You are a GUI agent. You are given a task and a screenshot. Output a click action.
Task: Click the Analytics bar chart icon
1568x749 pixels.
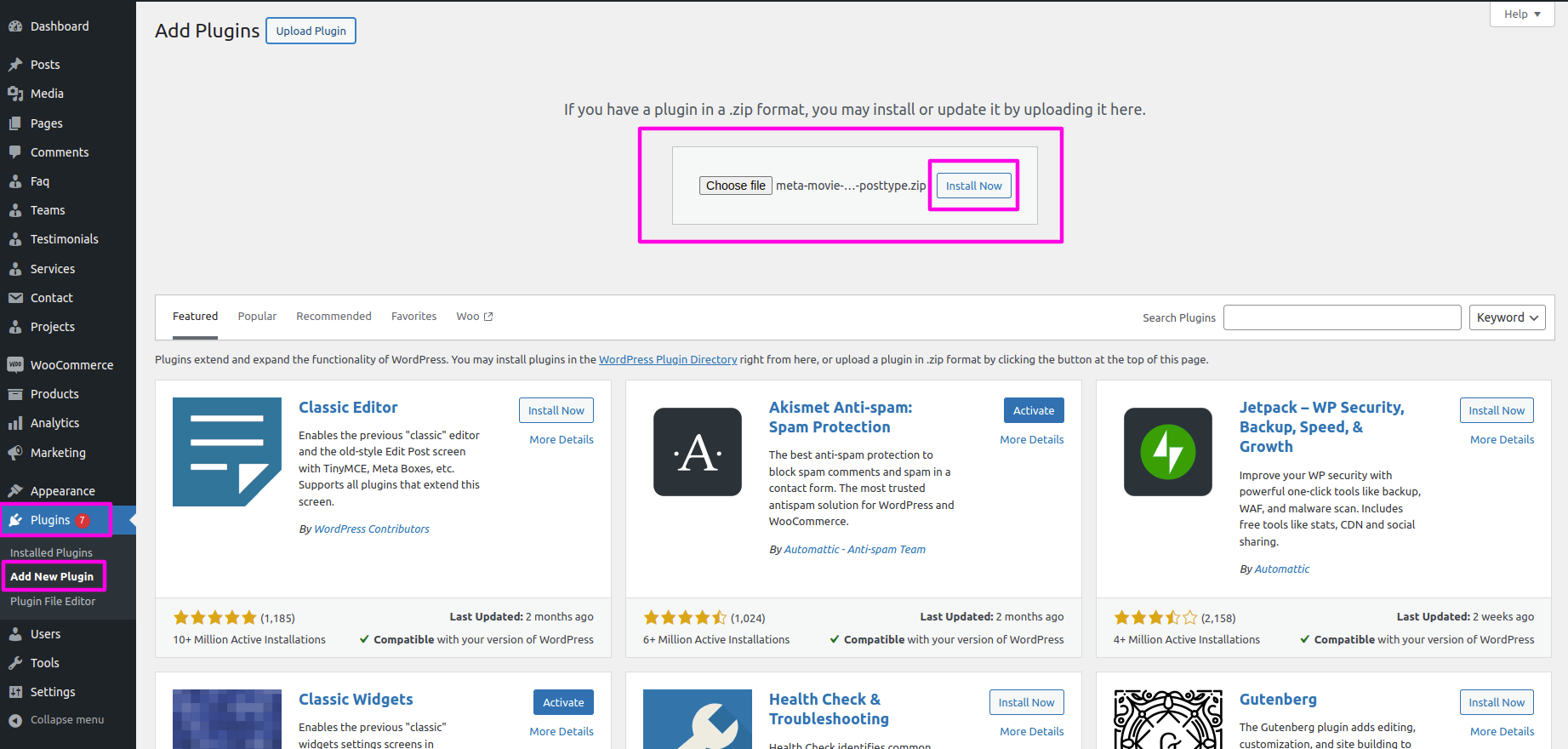tap(15, 423)
